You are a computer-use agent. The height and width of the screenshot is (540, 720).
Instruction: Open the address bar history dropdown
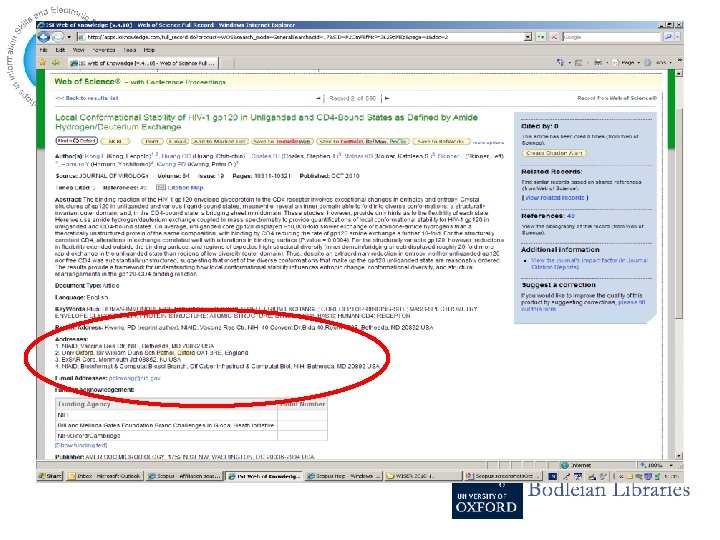pos(528,37)
